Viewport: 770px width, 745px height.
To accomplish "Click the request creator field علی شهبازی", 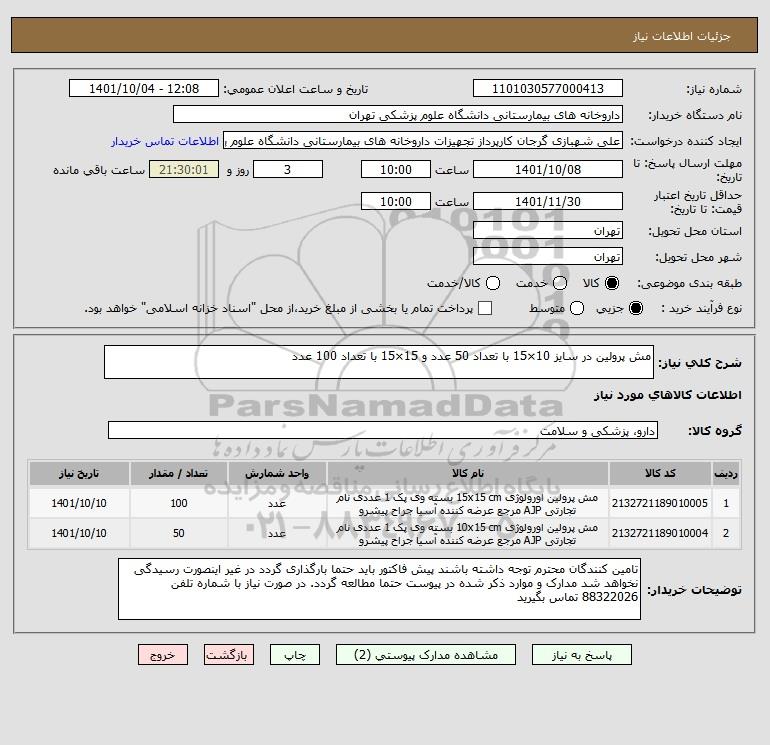I will pos(423,141).
